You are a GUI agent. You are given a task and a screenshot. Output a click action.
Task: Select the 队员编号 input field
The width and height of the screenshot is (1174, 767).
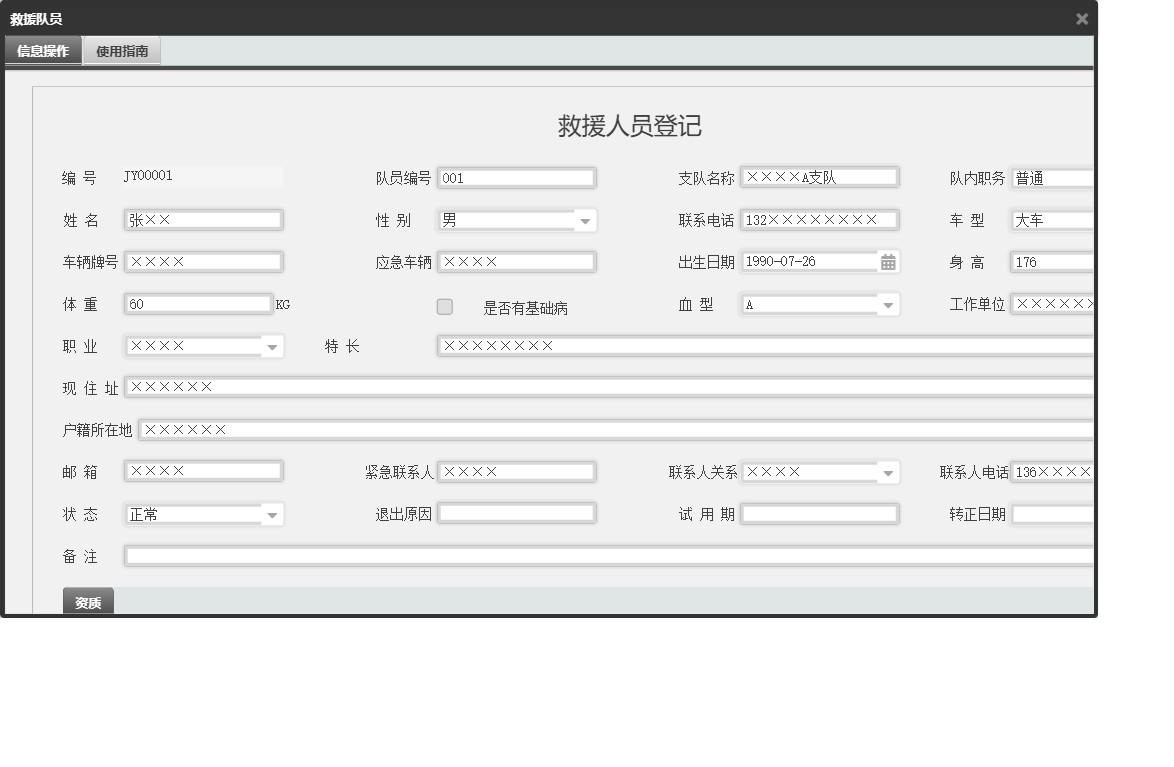click(x=517, y=177)
